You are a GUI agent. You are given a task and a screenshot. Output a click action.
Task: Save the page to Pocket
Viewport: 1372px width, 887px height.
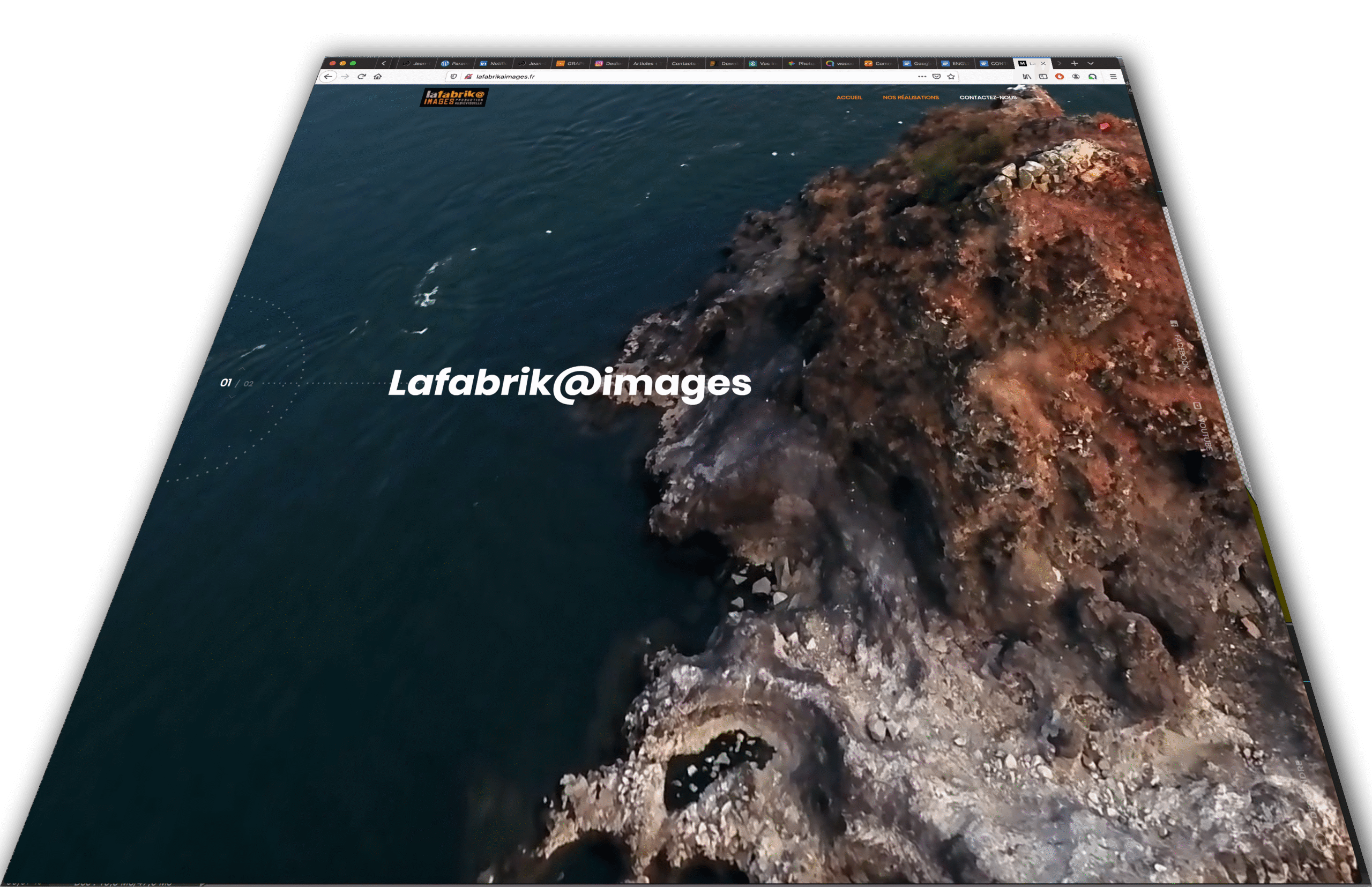point(937,76)
